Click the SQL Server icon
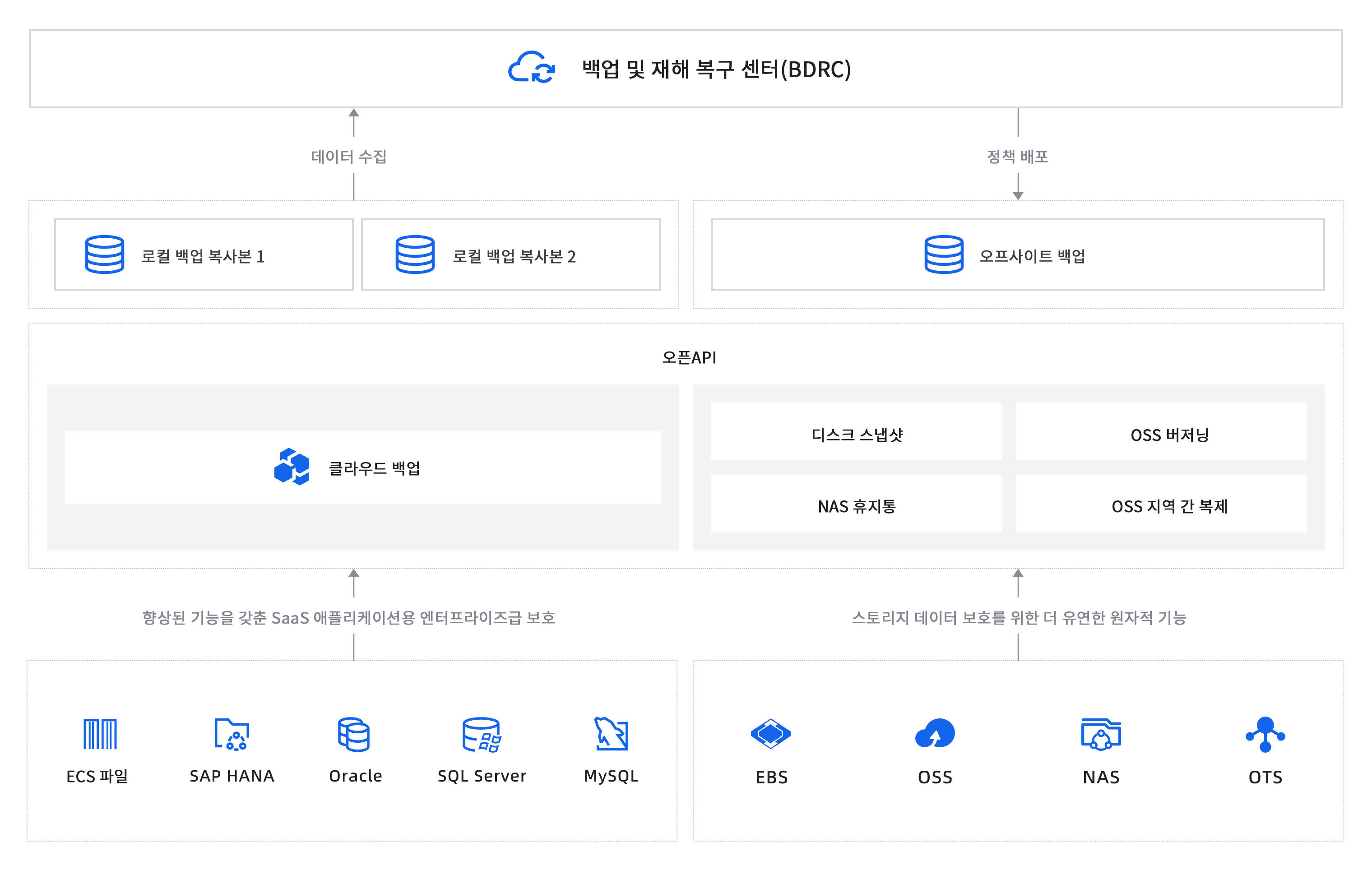 [482, 734]
